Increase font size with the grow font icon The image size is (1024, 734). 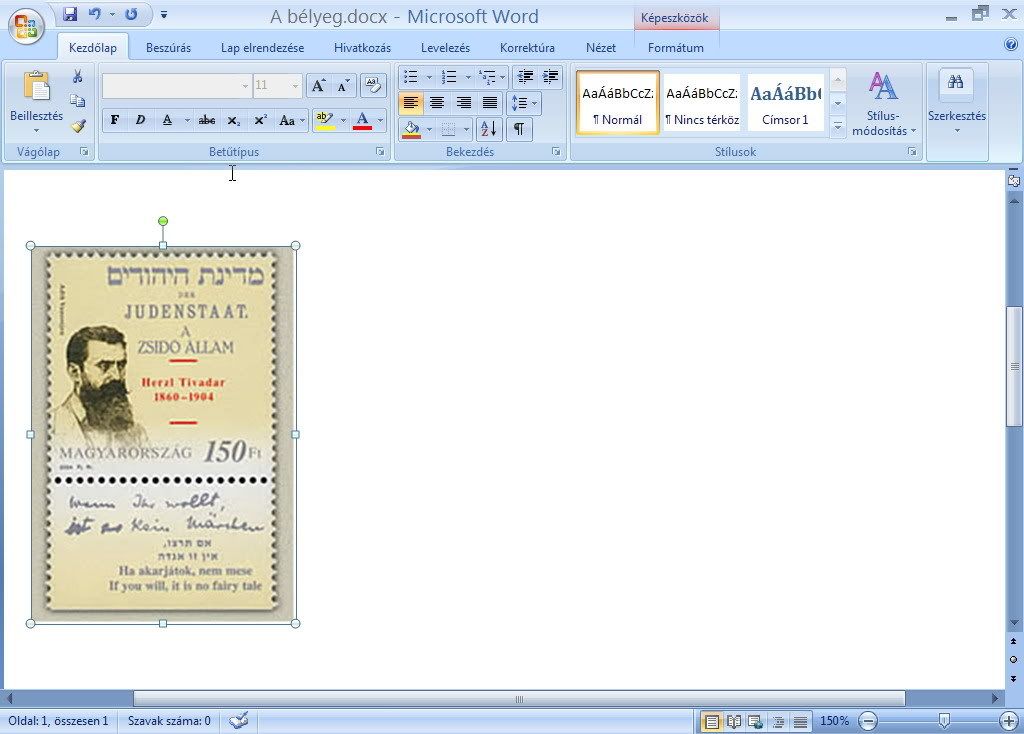tap(319, 86)
